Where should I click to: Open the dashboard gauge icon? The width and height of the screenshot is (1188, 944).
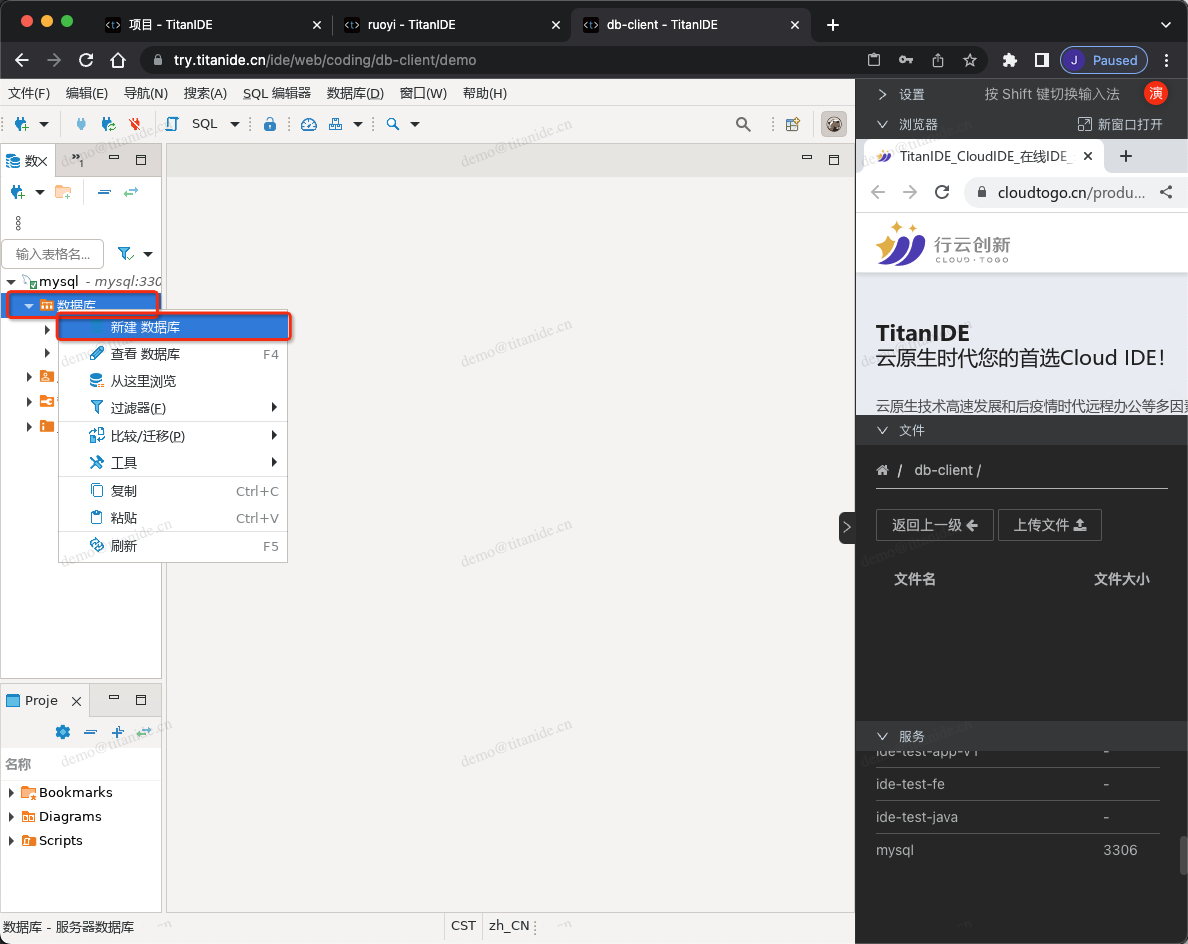tap(309, 124)
